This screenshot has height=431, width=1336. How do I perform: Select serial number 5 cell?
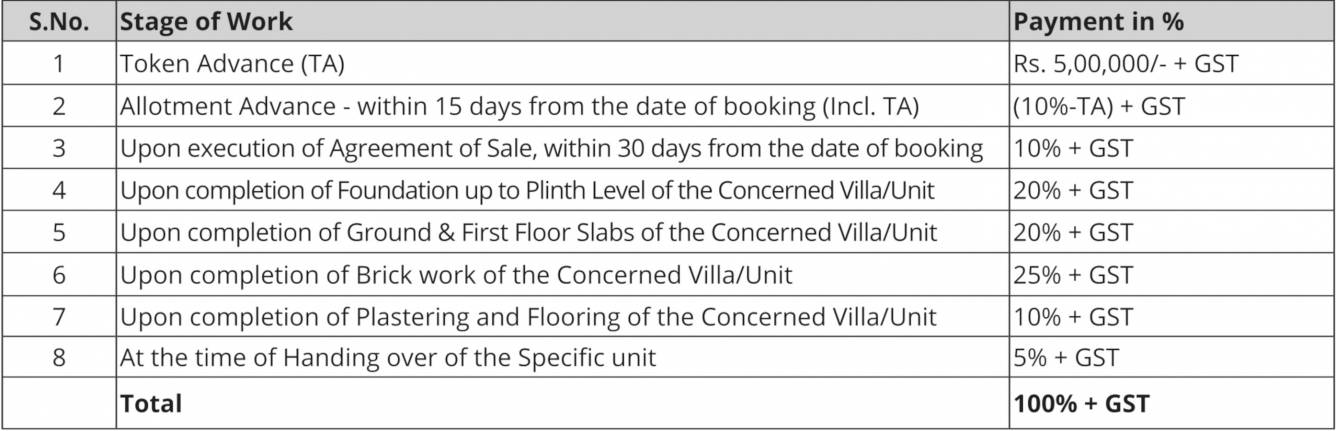pyautogui.click(x=58, y=233)
